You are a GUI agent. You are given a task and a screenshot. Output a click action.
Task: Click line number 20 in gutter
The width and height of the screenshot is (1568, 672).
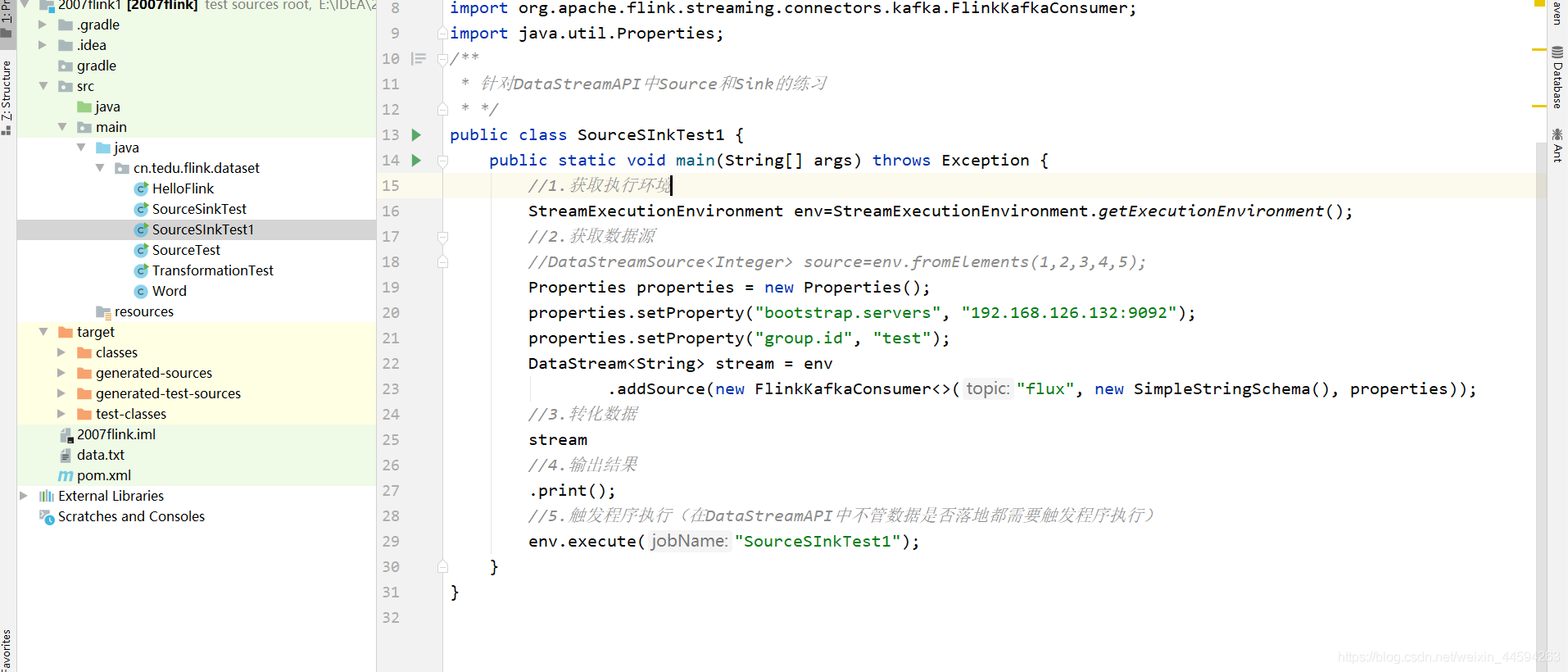pos(391,312)
